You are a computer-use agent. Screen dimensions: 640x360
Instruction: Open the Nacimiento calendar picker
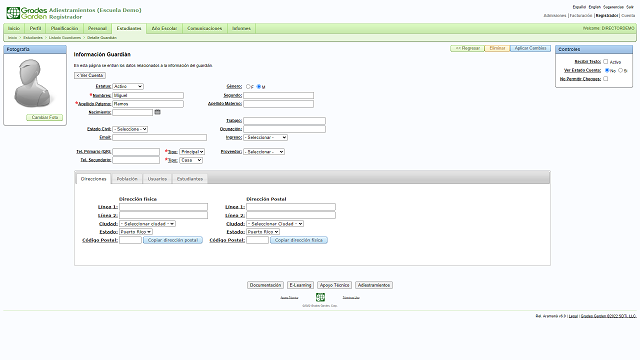coord(158,112)
